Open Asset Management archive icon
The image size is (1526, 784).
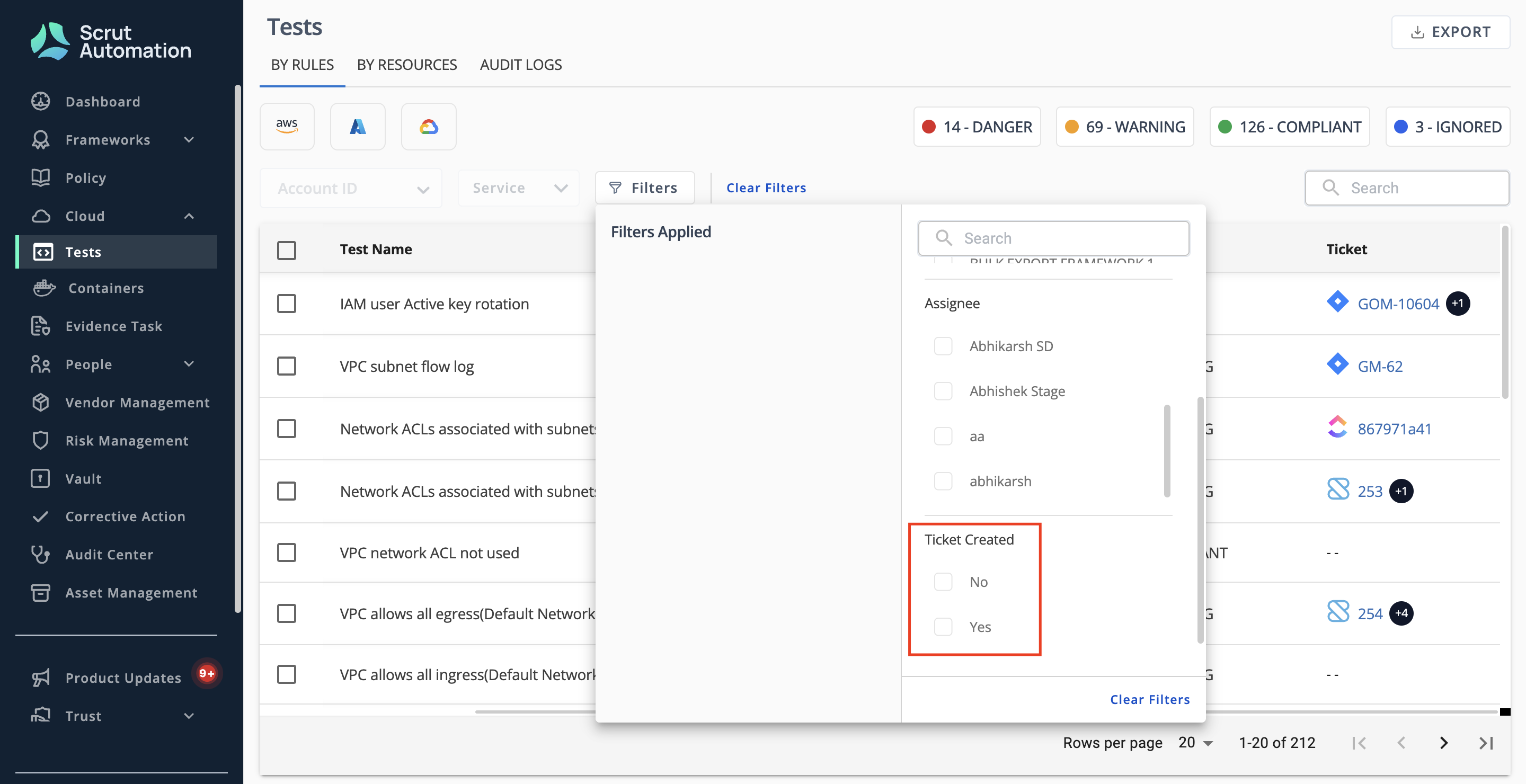pyautogui.click(x=40, y=593)
